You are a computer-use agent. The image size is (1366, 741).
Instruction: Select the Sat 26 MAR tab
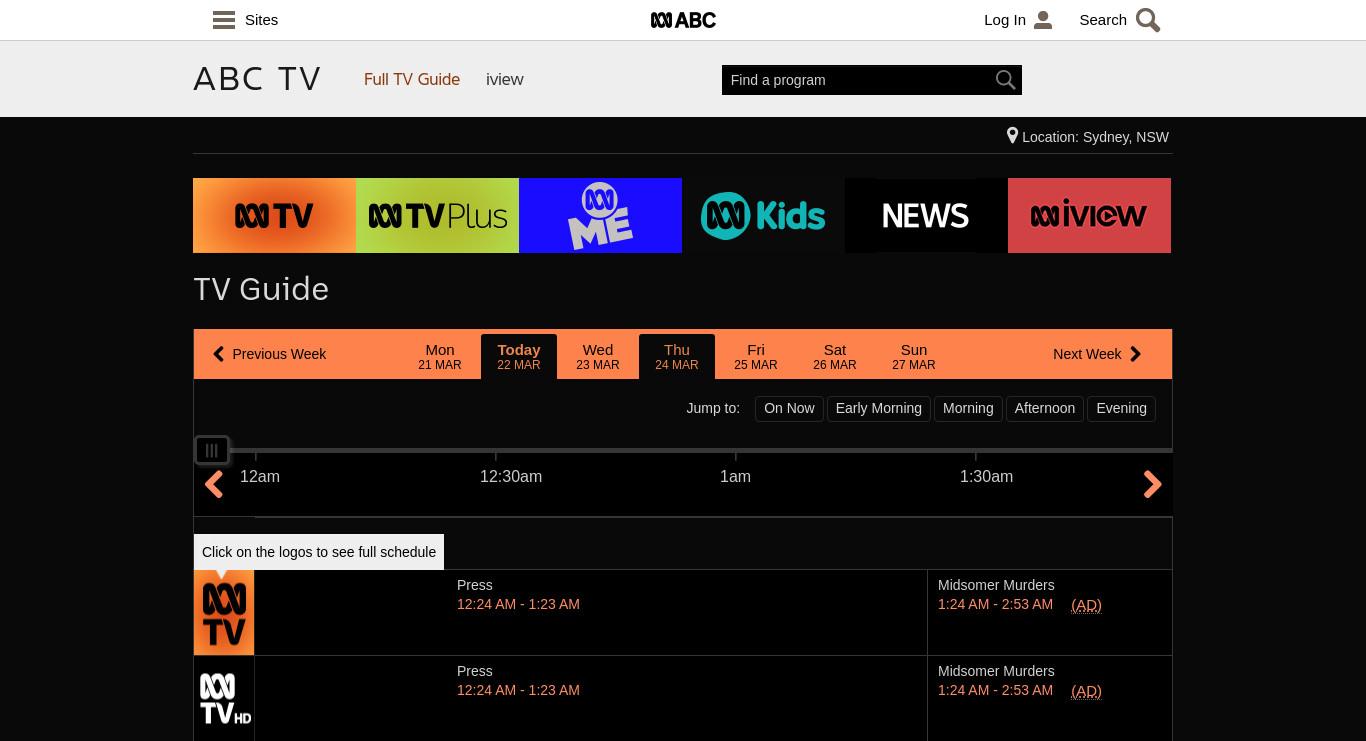835,356
